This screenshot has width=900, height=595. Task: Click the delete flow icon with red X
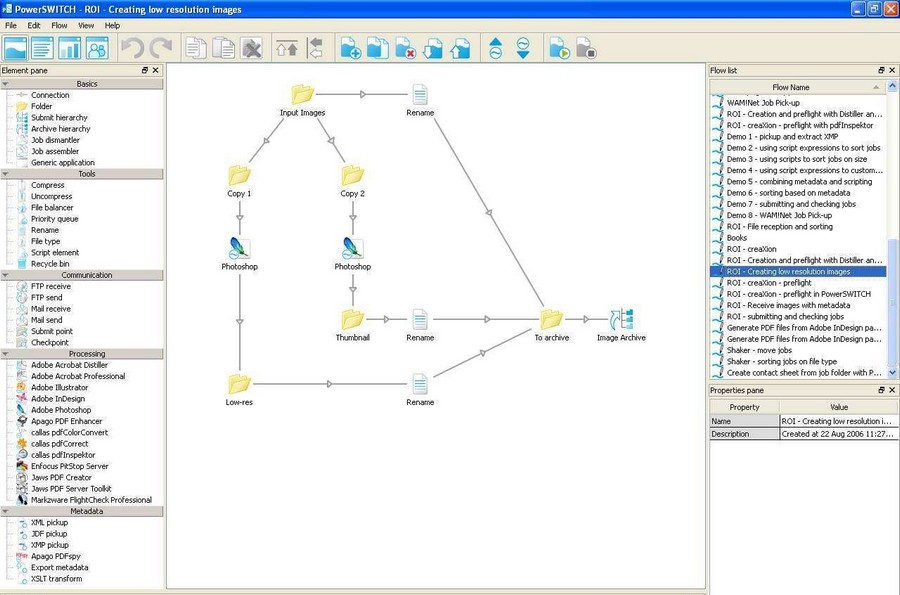click(405, 47)
